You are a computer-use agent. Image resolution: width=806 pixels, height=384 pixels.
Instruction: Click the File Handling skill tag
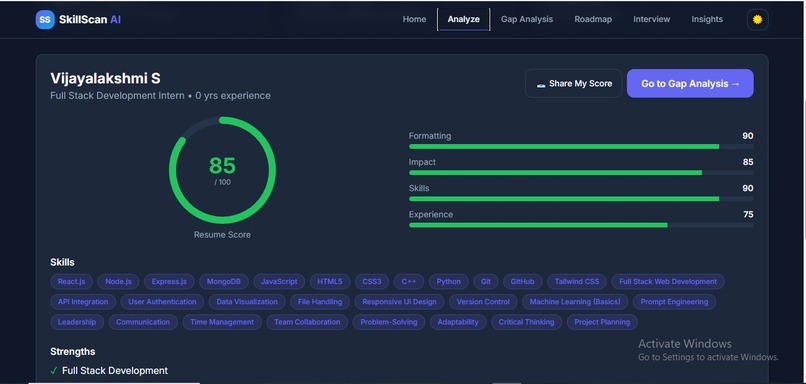click(320, 302)
